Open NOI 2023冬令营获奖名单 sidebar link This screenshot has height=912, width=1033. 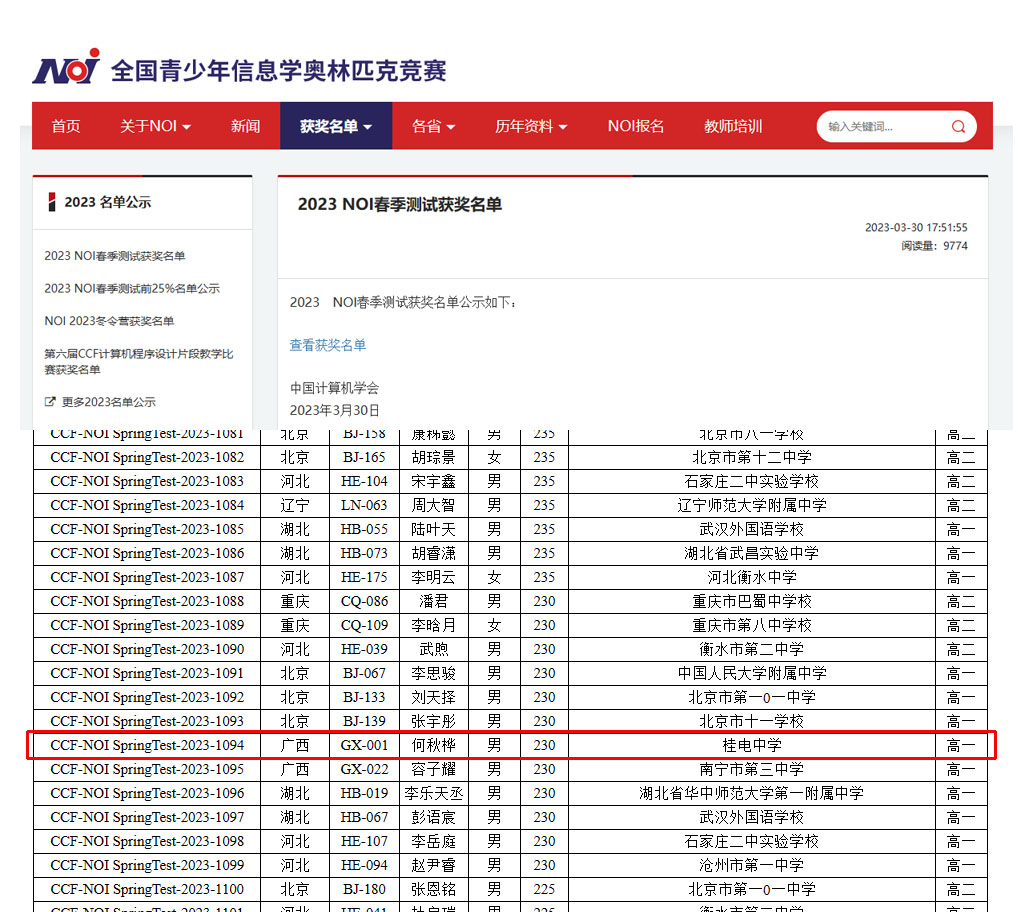[x=109, y=321]
